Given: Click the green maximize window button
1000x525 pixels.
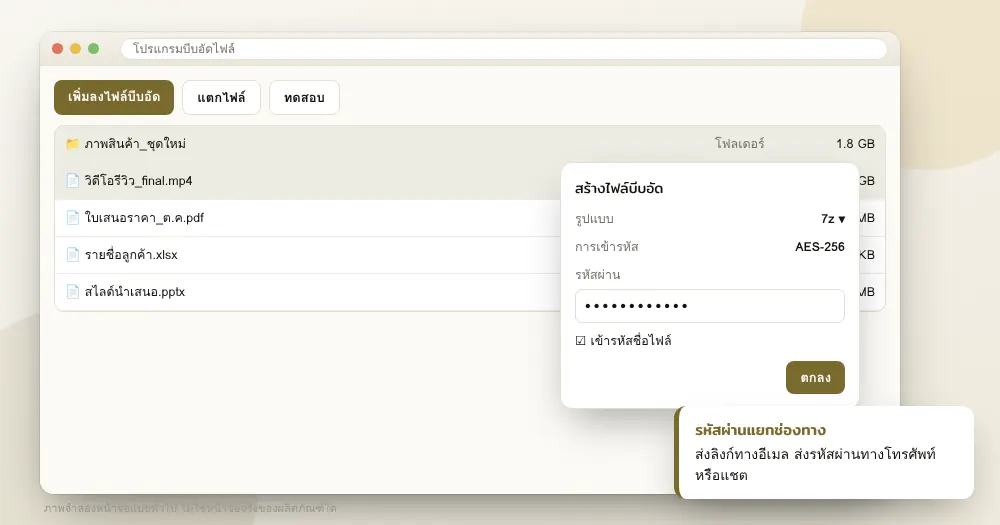Looking at the screenshot, I should point(93,49).
